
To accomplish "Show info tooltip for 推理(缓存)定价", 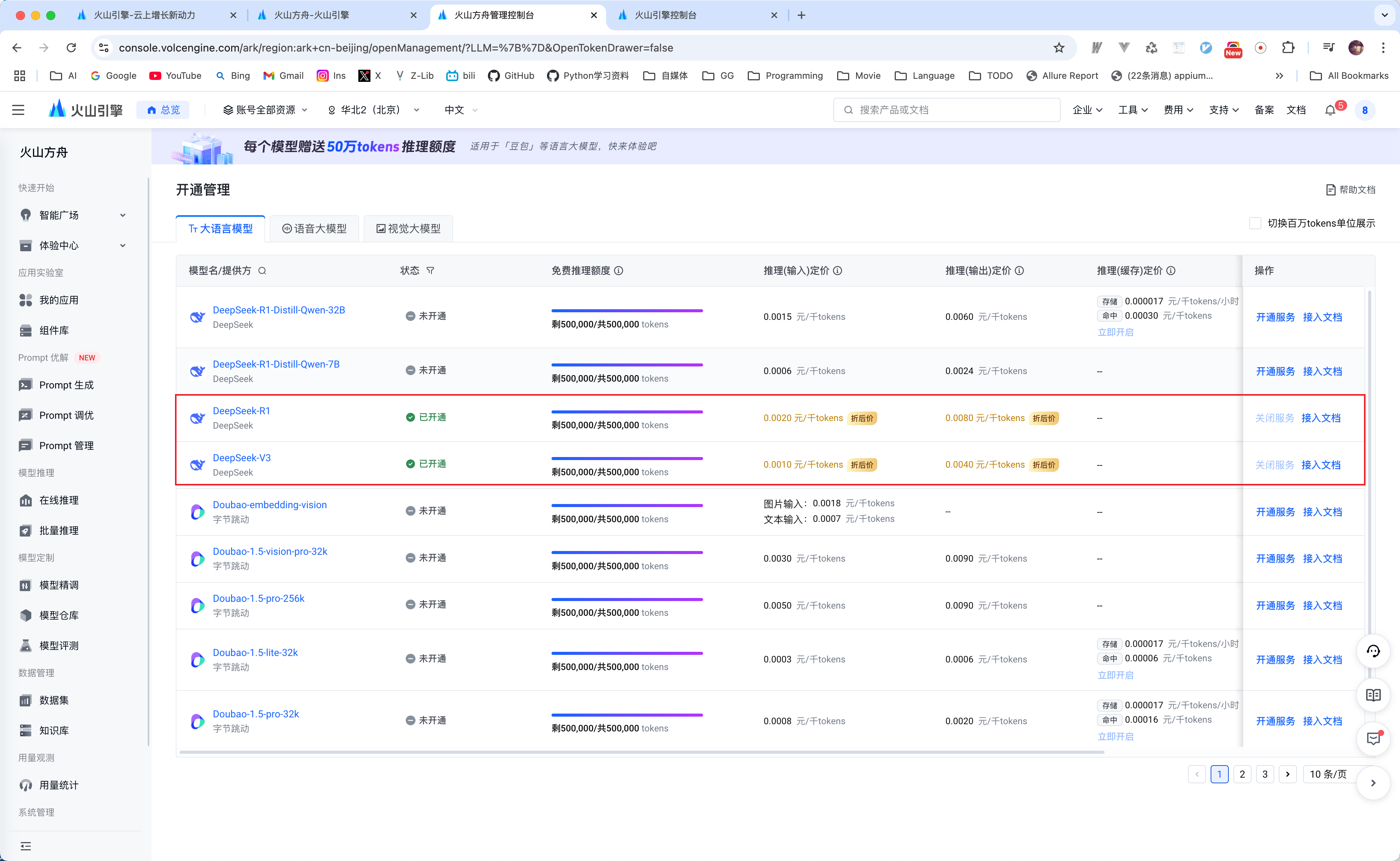I will [1171, 271].
